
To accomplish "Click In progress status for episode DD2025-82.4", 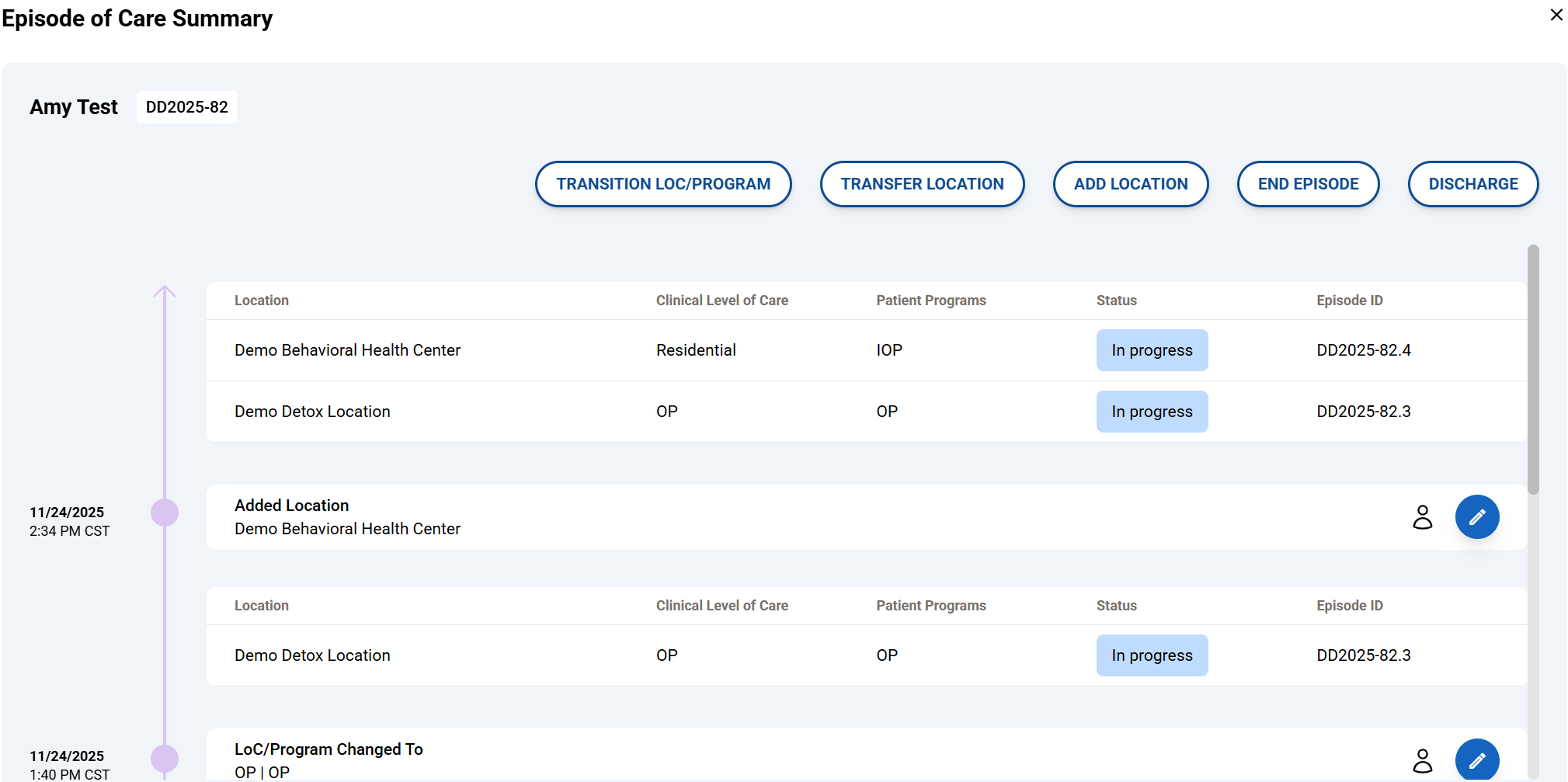I will point(1152,350).
